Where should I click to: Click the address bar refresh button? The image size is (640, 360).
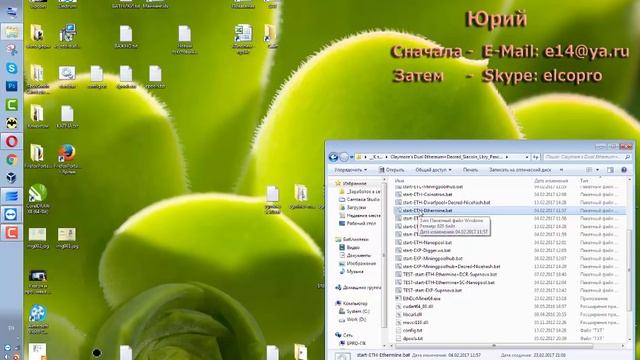tap(536, 157)
